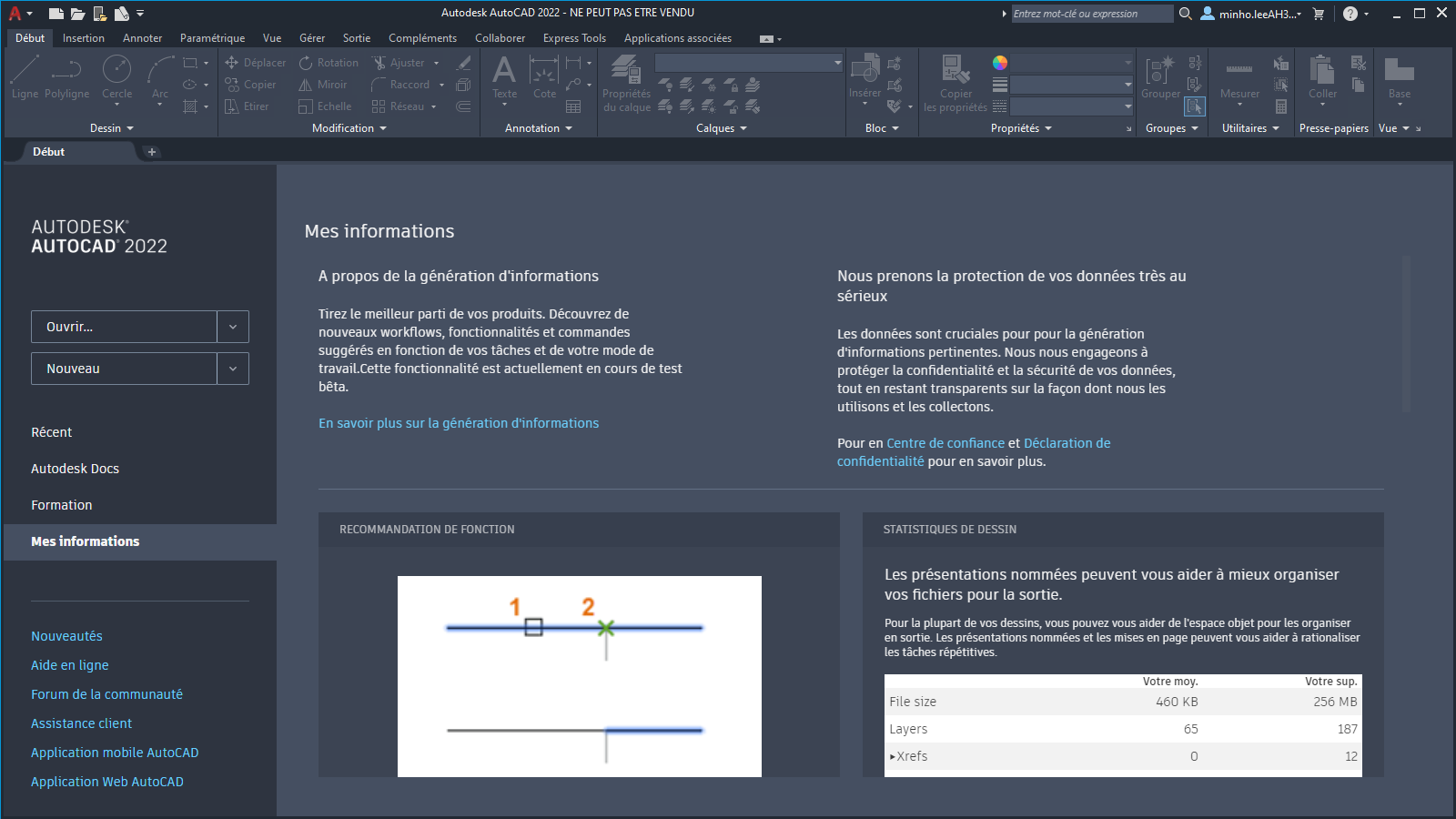The height and width of the screenshot is (819, 1456).
Task: Click the Grouper tool
Action: pos(1160,77)
